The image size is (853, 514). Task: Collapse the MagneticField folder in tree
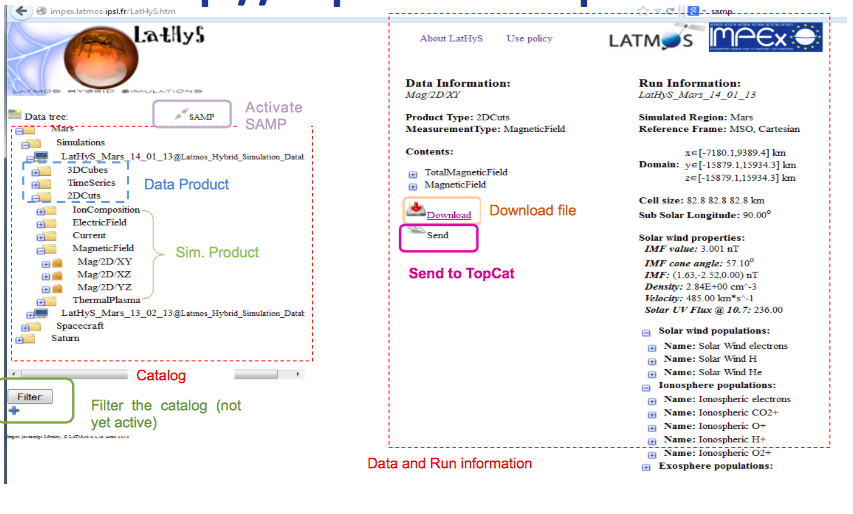click(41, 251)
